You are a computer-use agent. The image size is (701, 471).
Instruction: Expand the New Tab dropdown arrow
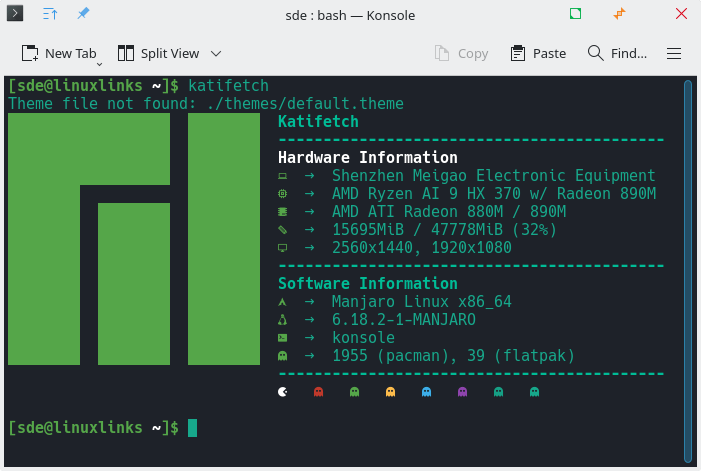click(99, 62)
